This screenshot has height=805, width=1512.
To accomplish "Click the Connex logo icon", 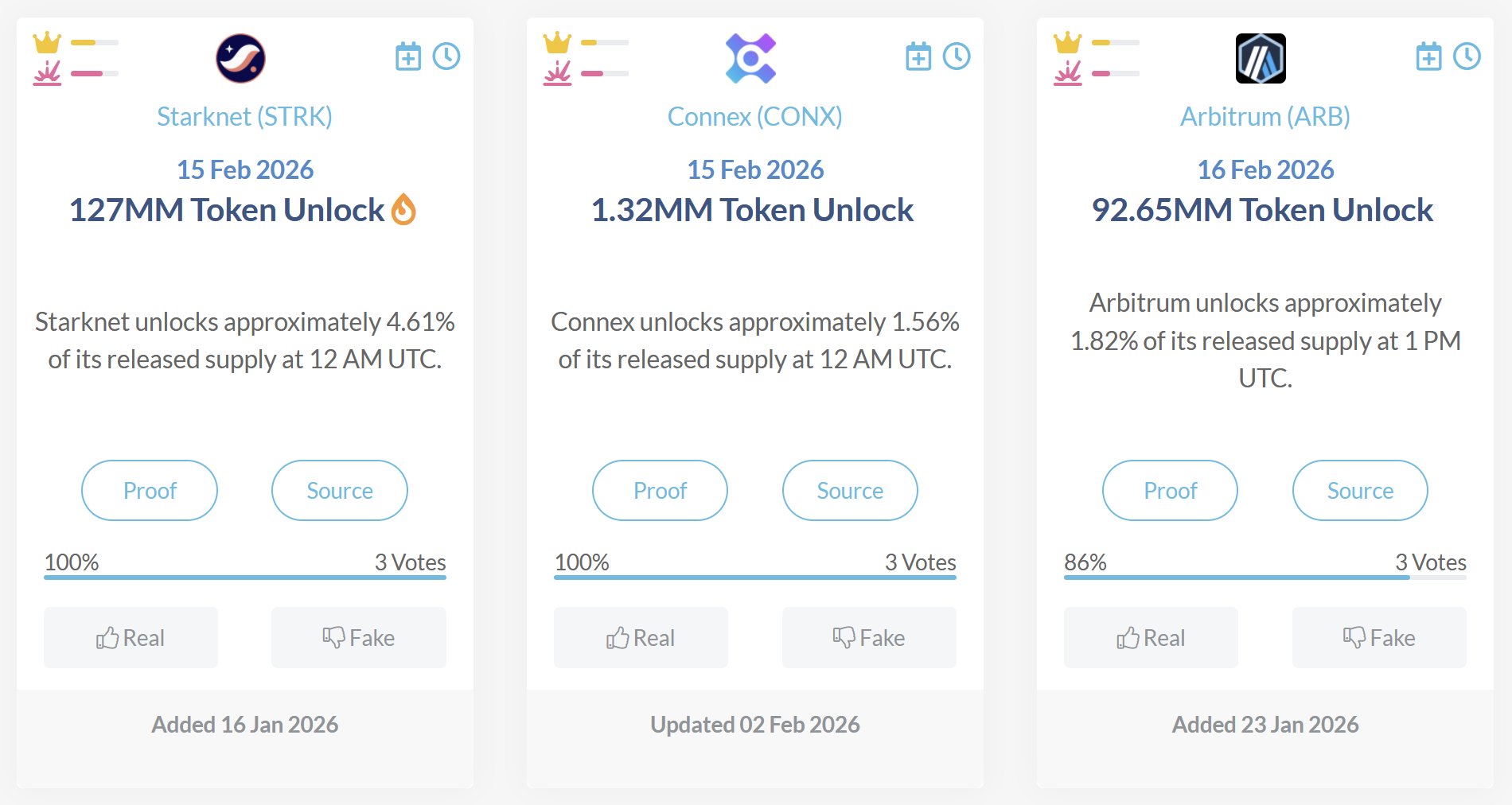I will click(x=750, y=58).
